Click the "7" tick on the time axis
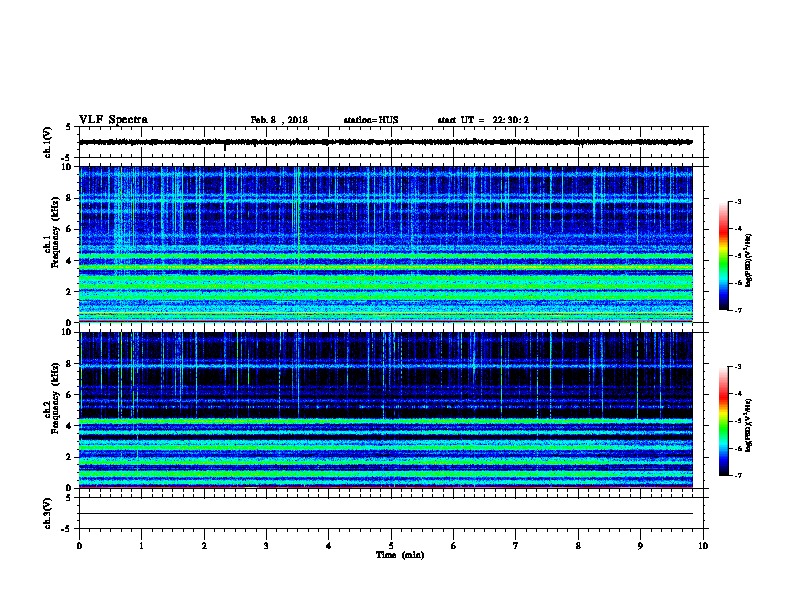The width and height of the screenshot is (792, 612). tap(516, 546)
